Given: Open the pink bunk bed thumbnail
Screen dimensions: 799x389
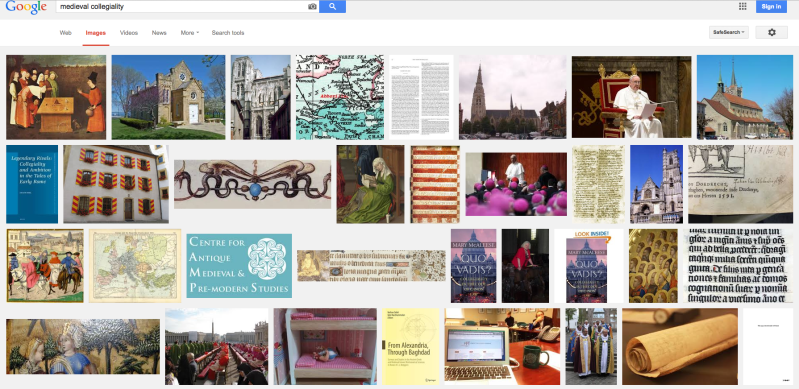Looking at the screenshot, I should click(x=326, y=346).
